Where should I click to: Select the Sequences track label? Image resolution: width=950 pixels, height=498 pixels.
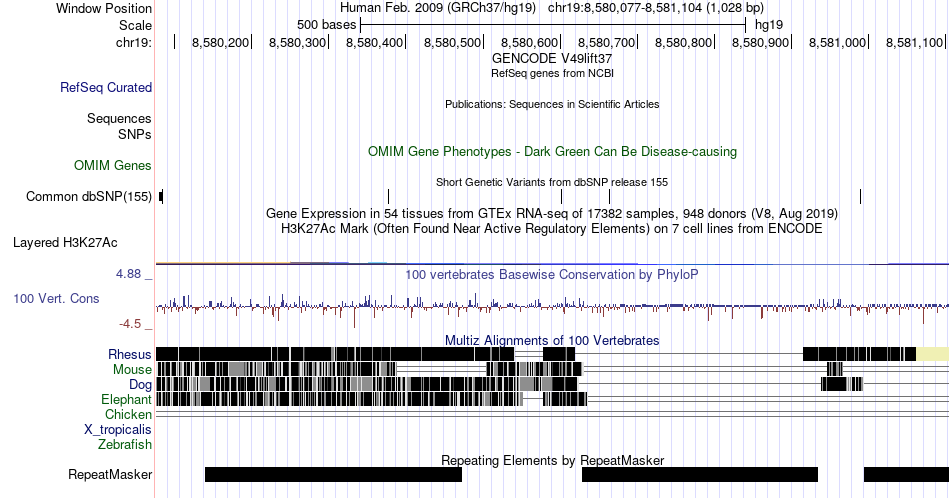(x=119, y=118)
